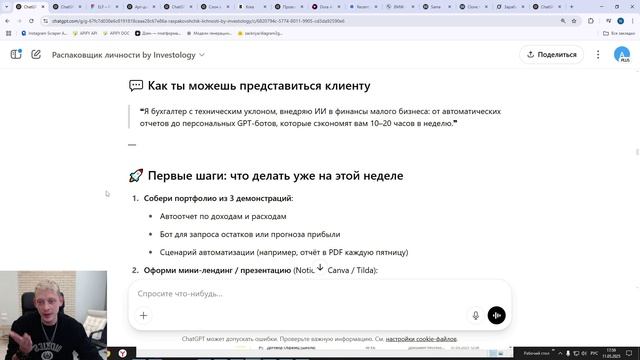The width and height of the screenshot is (640, 360).
Task: Open the Windows notification center icon
Action: click(629, 353)
